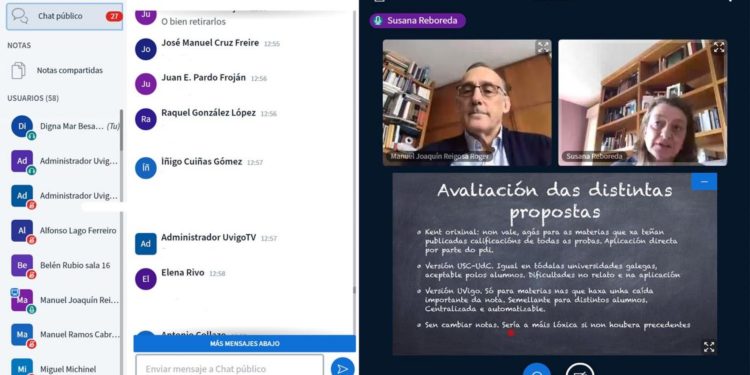The height and width of the screenshot is (375, 750).
Task: Select first Administrador Uvigo user entry
Action: 64,161
